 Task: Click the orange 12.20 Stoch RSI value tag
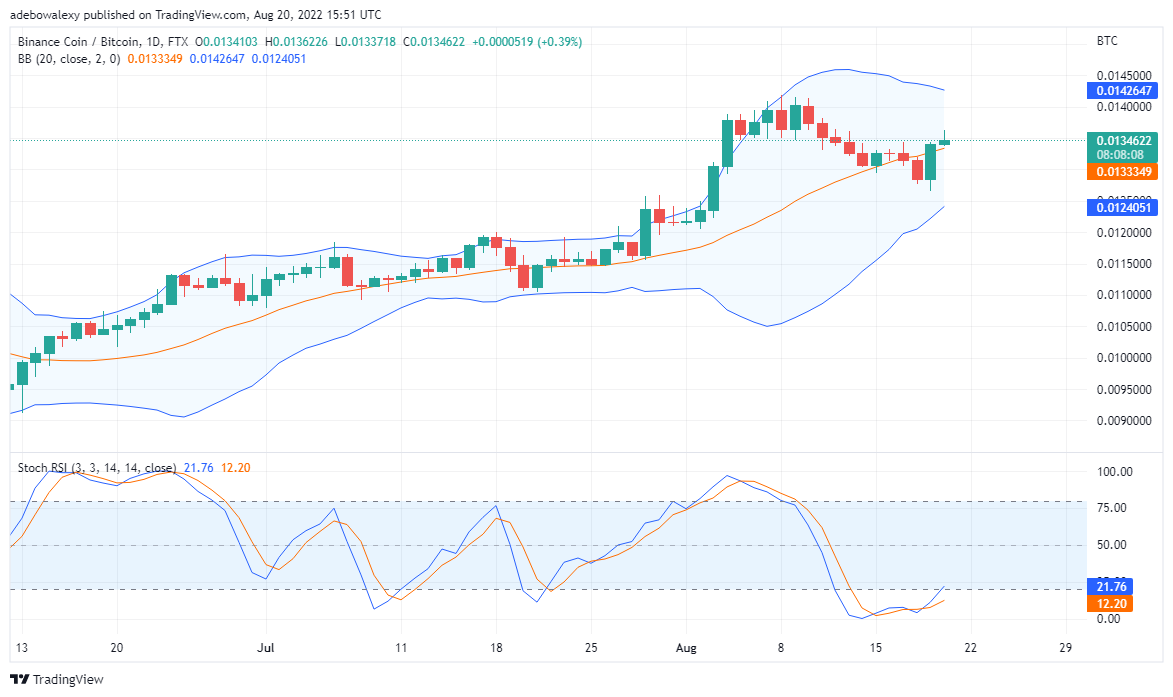1110,604
